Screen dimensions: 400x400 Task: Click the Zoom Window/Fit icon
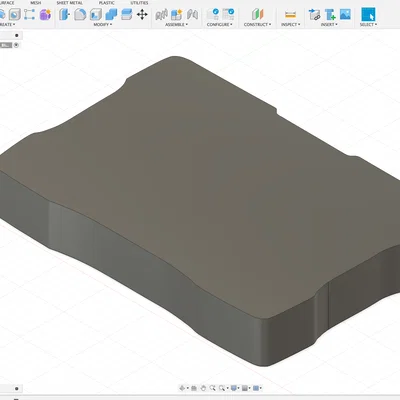[x=222, y=388]
